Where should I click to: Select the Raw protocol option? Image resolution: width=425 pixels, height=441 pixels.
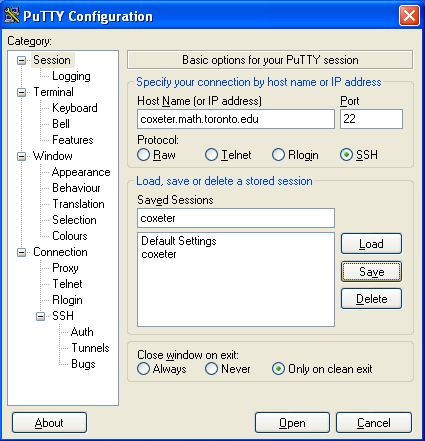pos(144,155)
